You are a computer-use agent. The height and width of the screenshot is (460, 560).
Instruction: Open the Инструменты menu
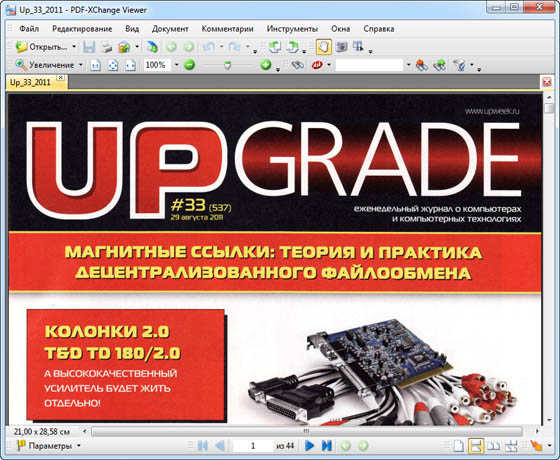click(x=292, y=29)
